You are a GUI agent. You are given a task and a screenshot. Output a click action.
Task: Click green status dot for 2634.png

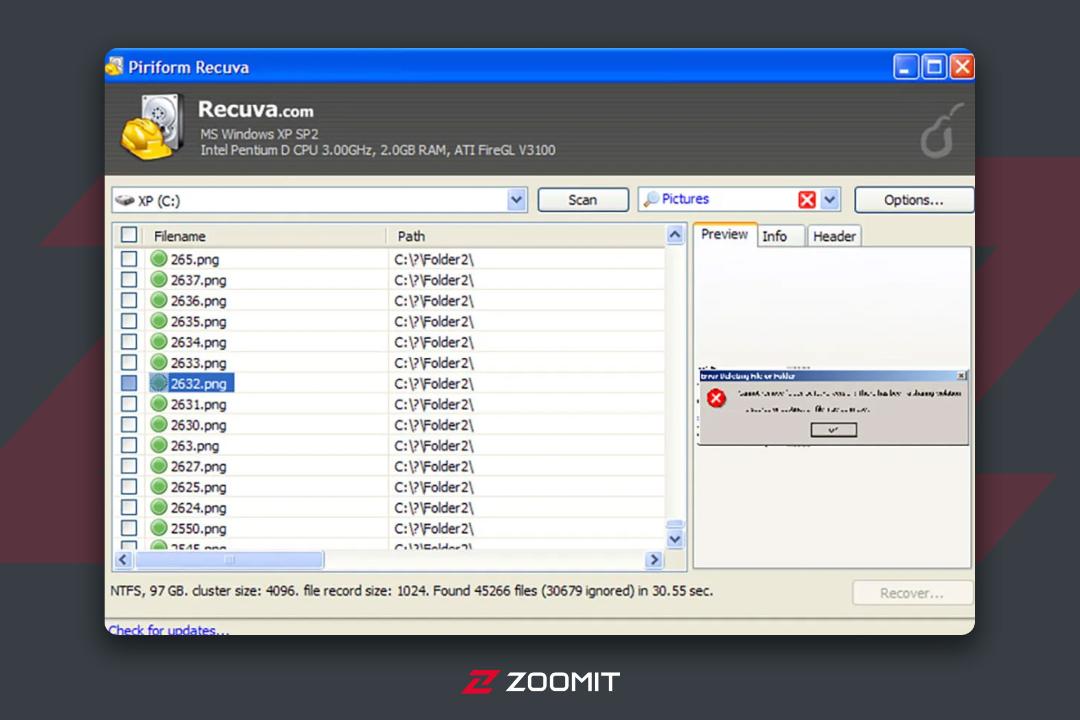point(159,342)
